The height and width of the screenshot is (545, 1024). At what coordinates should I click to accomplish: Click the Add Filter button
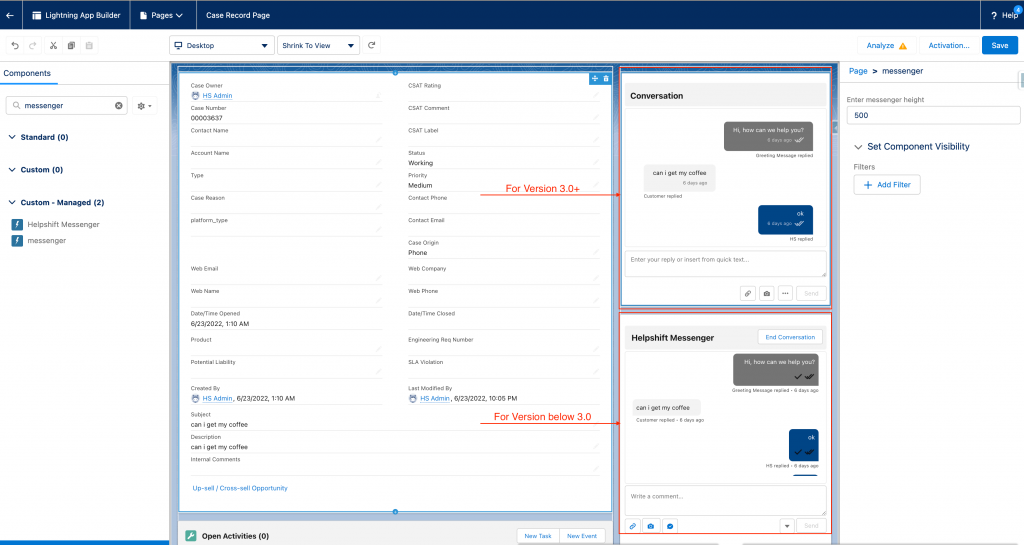[887, 185]
